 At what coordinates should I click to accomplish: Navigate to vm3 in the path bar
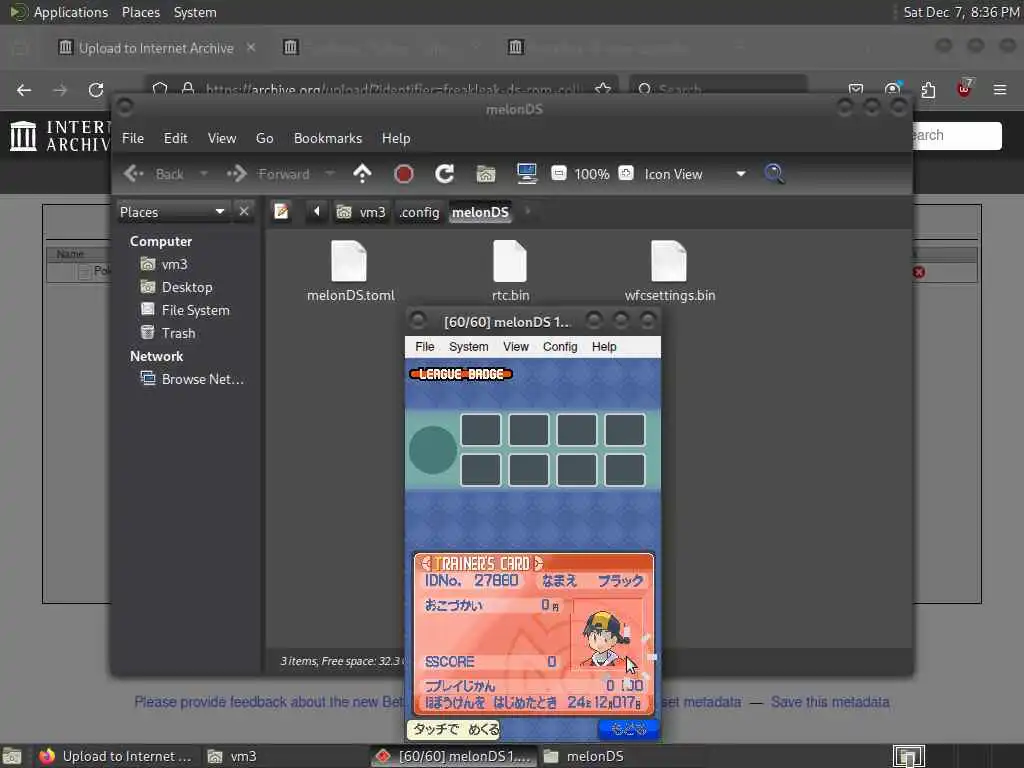tap(361, 212)
